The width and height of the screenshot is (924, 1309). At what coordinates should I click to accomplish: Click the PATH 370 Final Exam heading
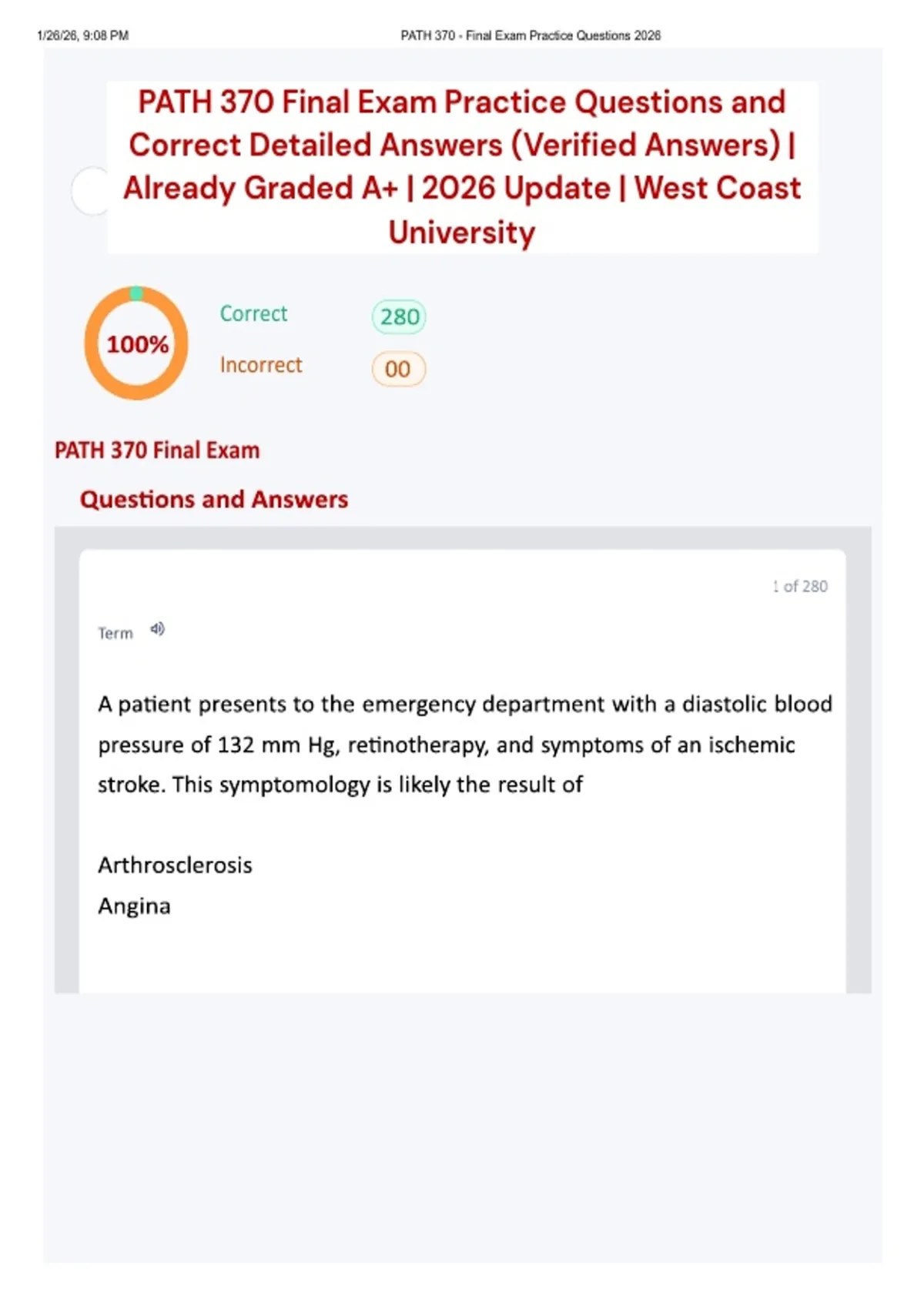click(157, 450)
